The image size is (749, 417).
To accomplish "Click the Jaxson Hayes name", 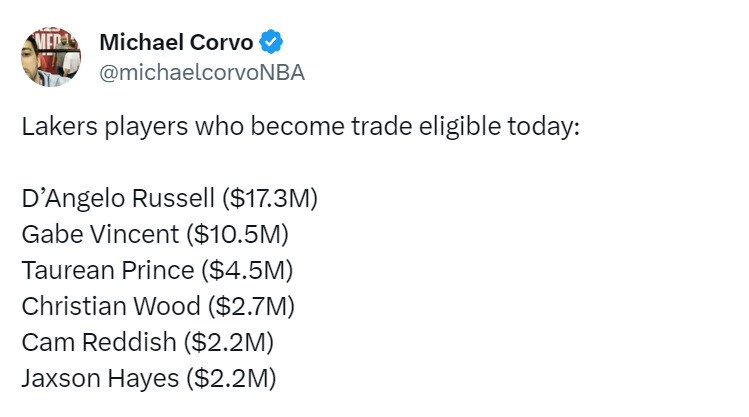I will tap(100, 378).
